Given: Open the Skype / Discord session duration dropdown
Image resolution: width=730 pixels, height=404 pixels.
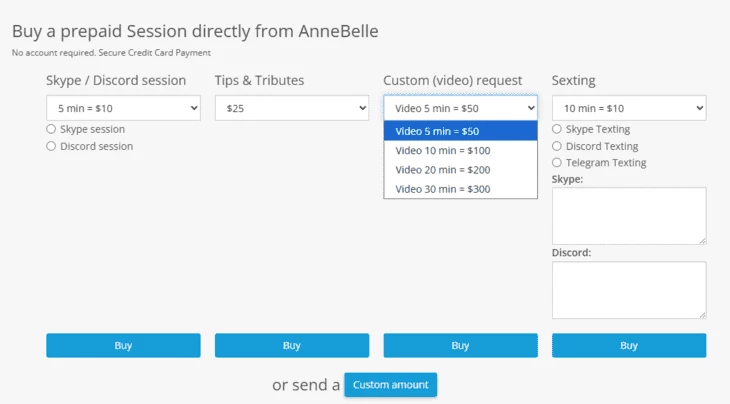Looking at the screenshot, I should (123, 108).
